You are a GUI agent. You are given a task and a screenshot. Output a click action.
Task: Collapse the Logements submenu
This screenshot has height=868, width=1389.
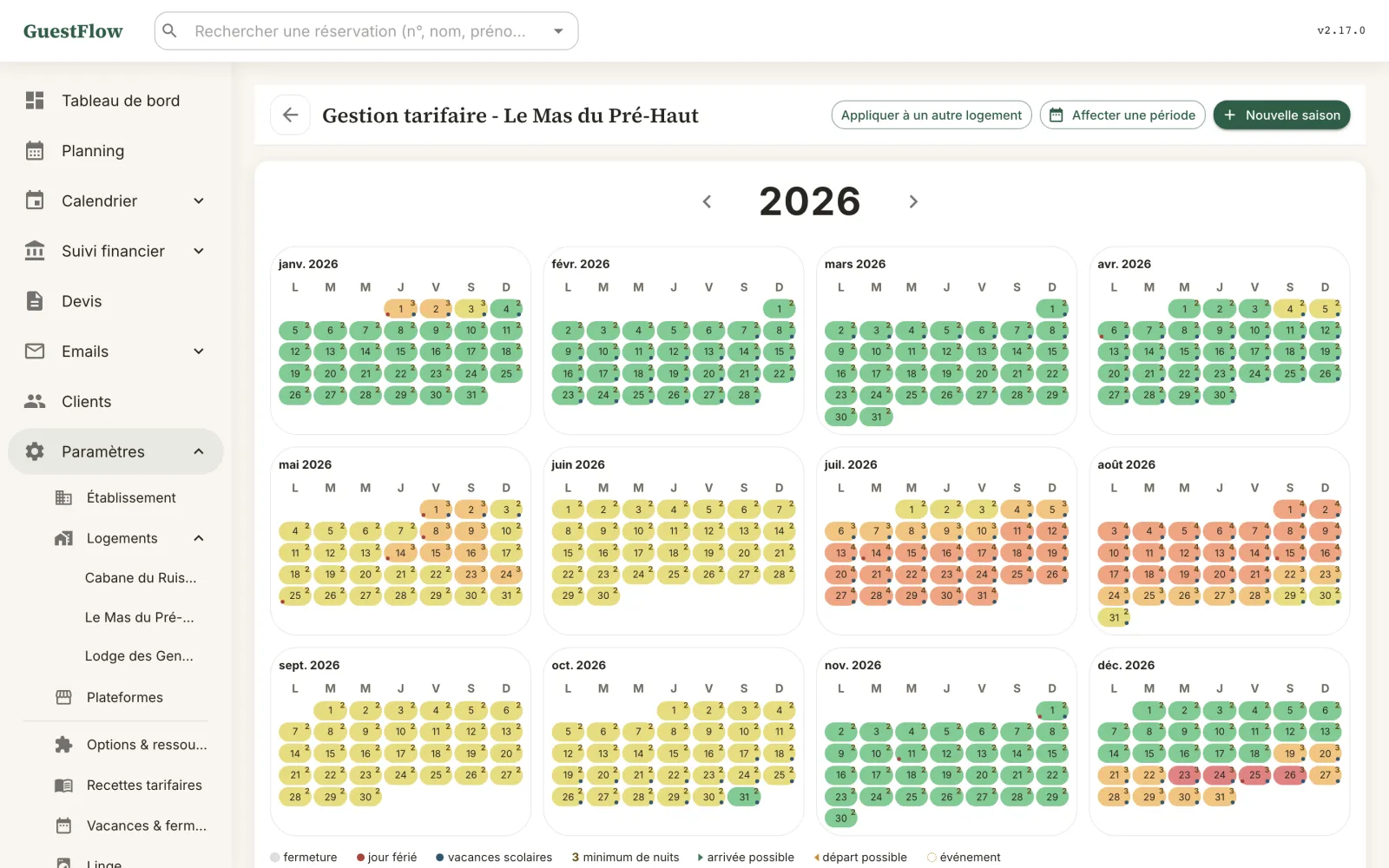[x=199, y=538]
